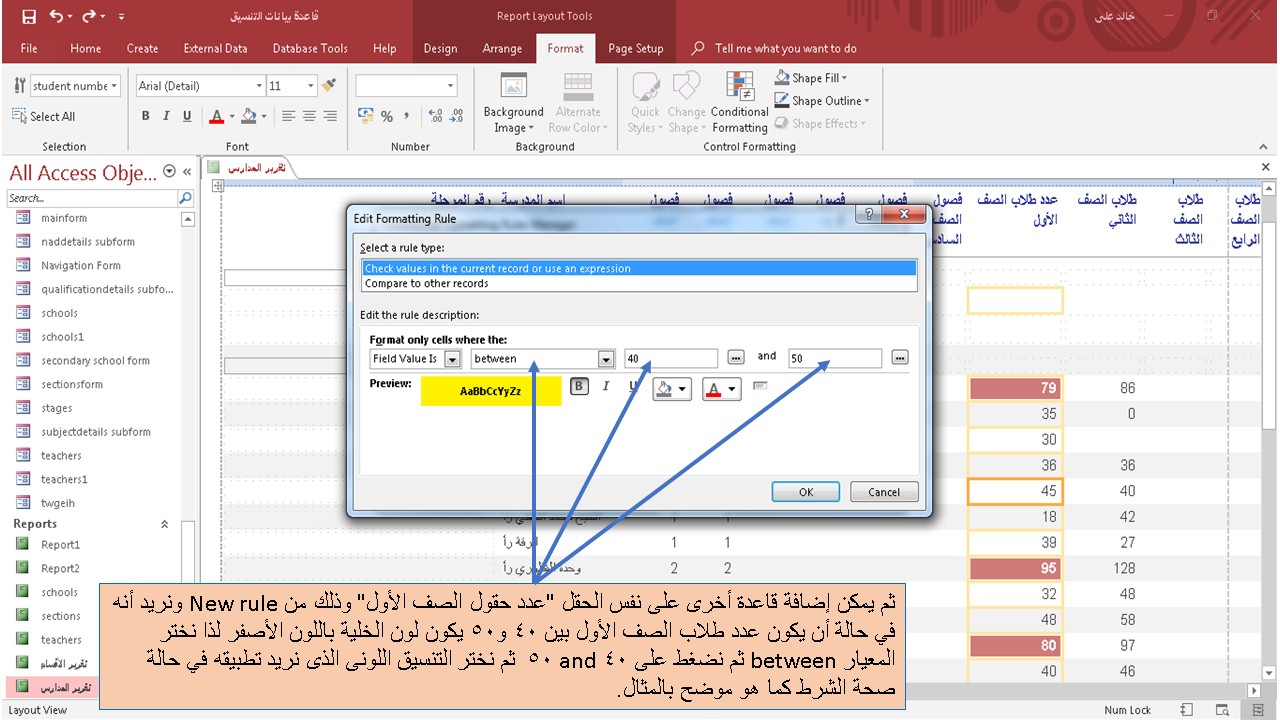
Task: Cancel the Edit Formatting Rule dialog
Action: [x=883, y=492]
